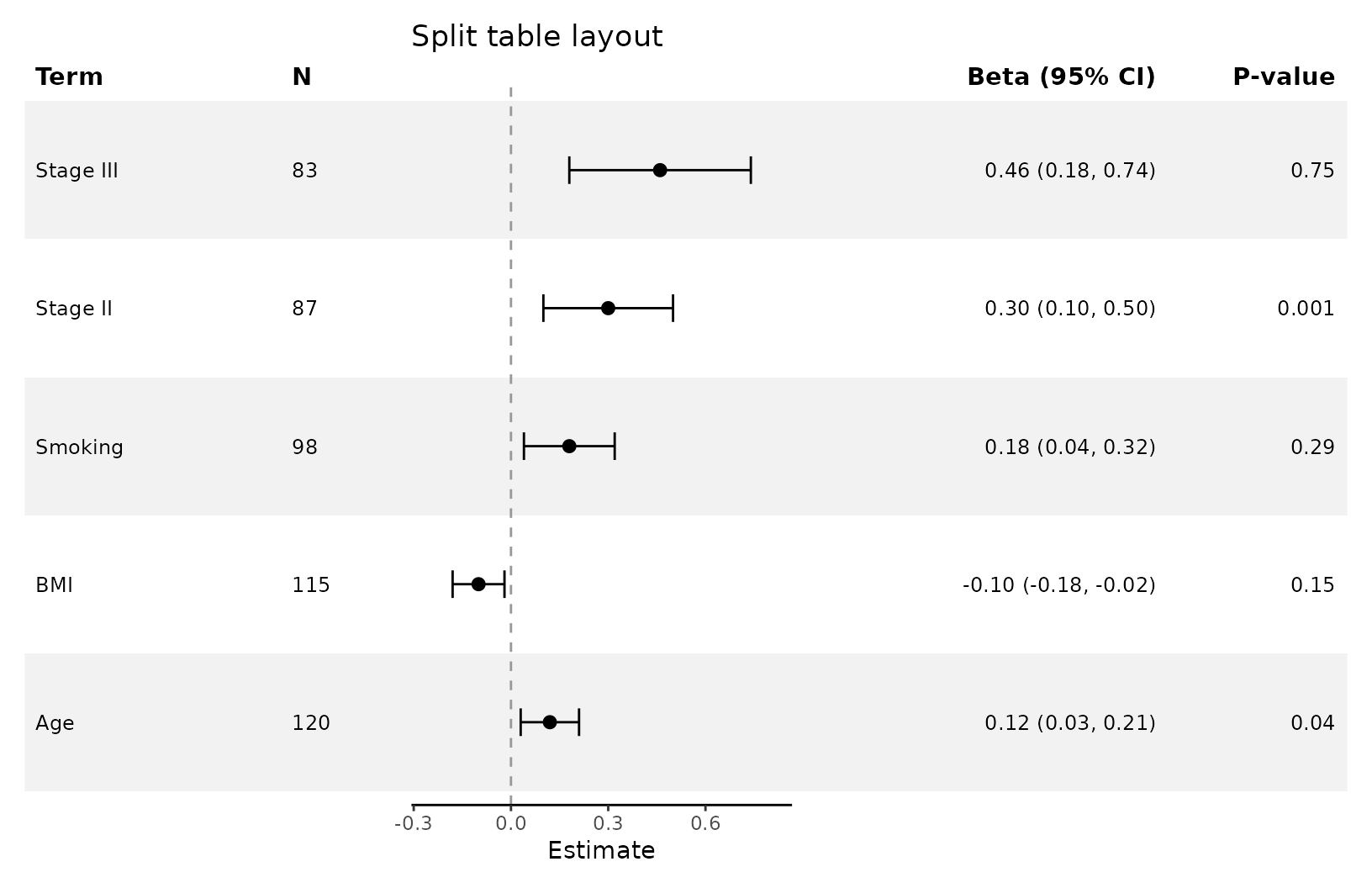Image resolution: width=1372 pixels, height=888 pixels.
Task: Click the Smoking estimate dot
Action: click(569, 447)
